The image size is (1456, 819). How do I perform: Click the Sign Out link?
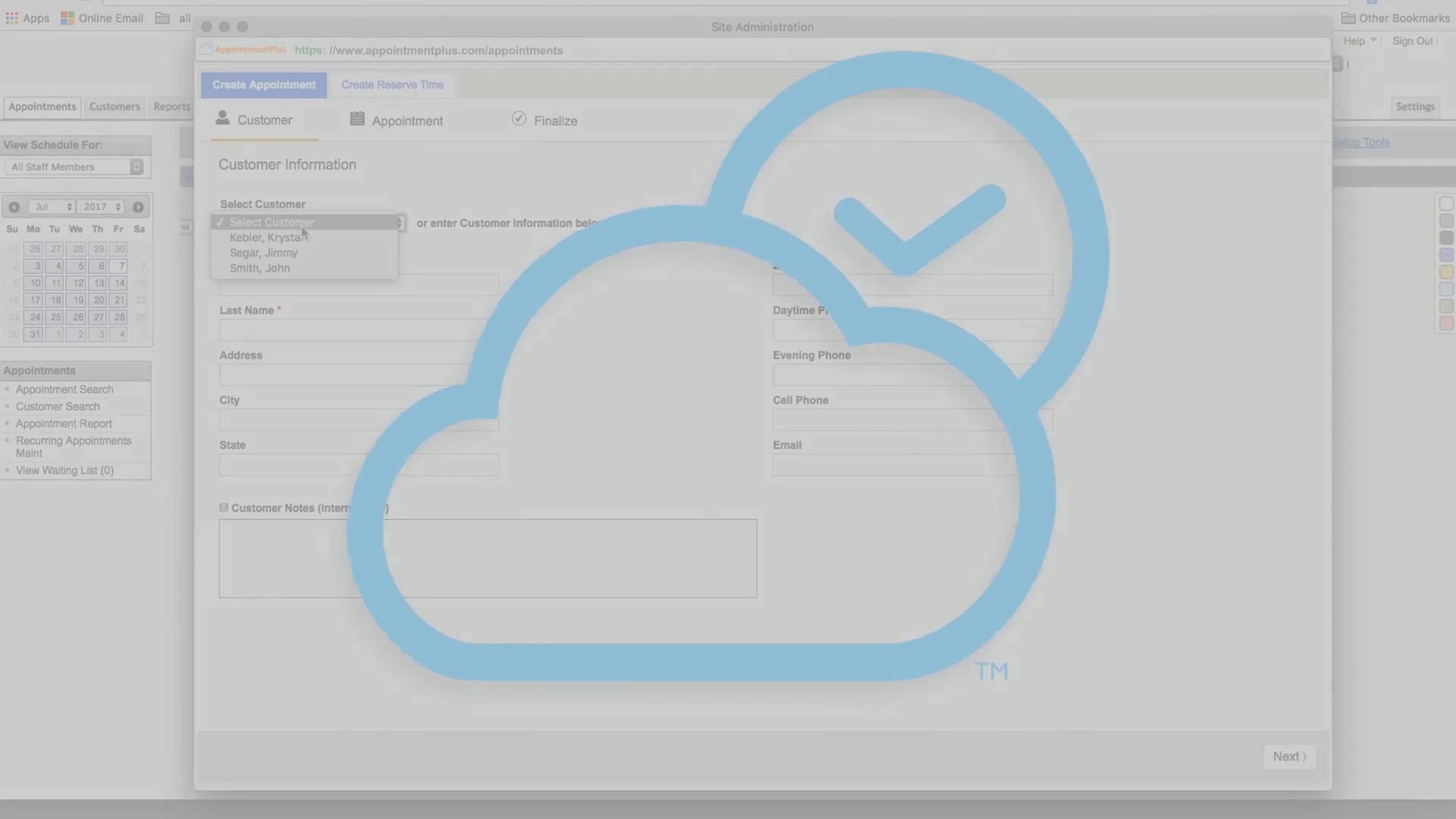[x=1413, y=41]
